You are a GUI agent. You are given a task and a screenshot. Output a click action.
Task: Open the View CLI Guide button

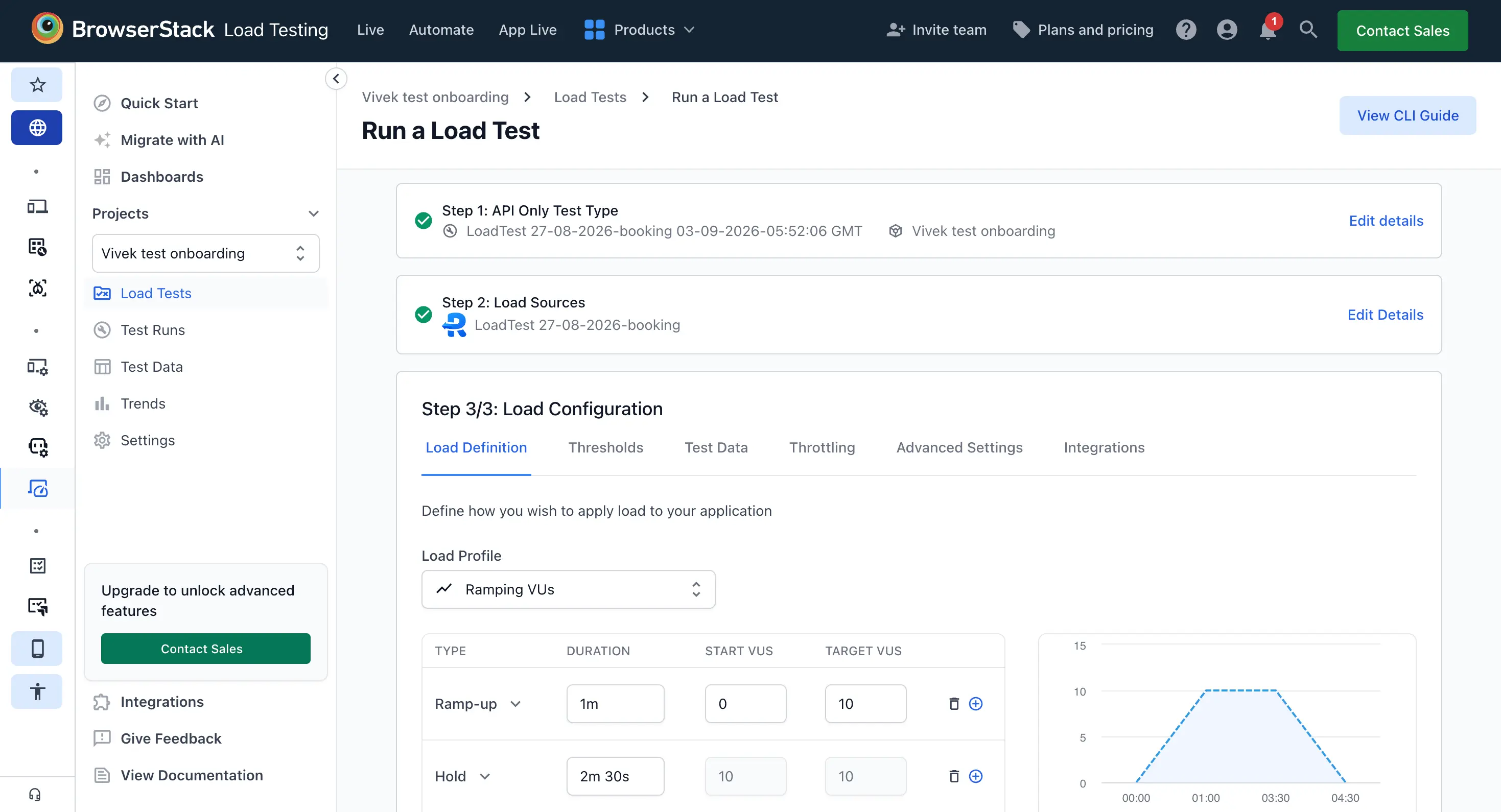[x=1408, y=115]
